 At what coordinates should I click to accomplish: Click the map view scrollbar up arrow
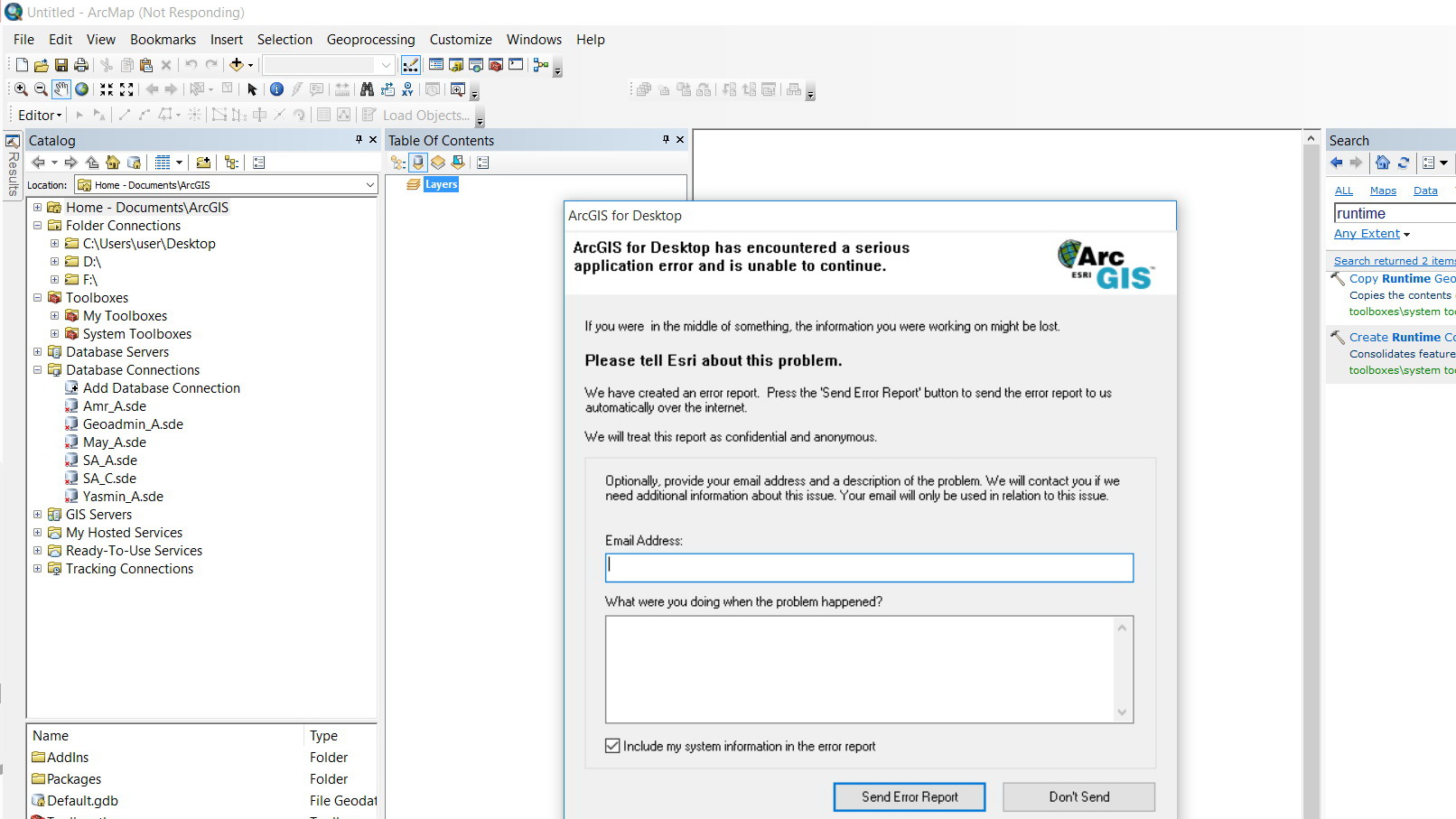click(x=1311, y=138)
